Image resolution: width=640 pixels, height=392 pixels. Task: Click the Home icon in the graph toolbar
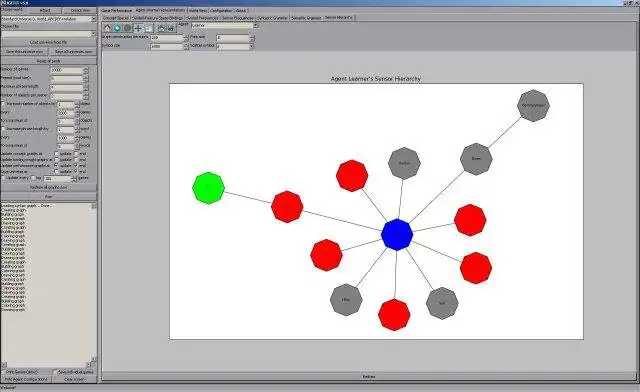coord(107,28)
